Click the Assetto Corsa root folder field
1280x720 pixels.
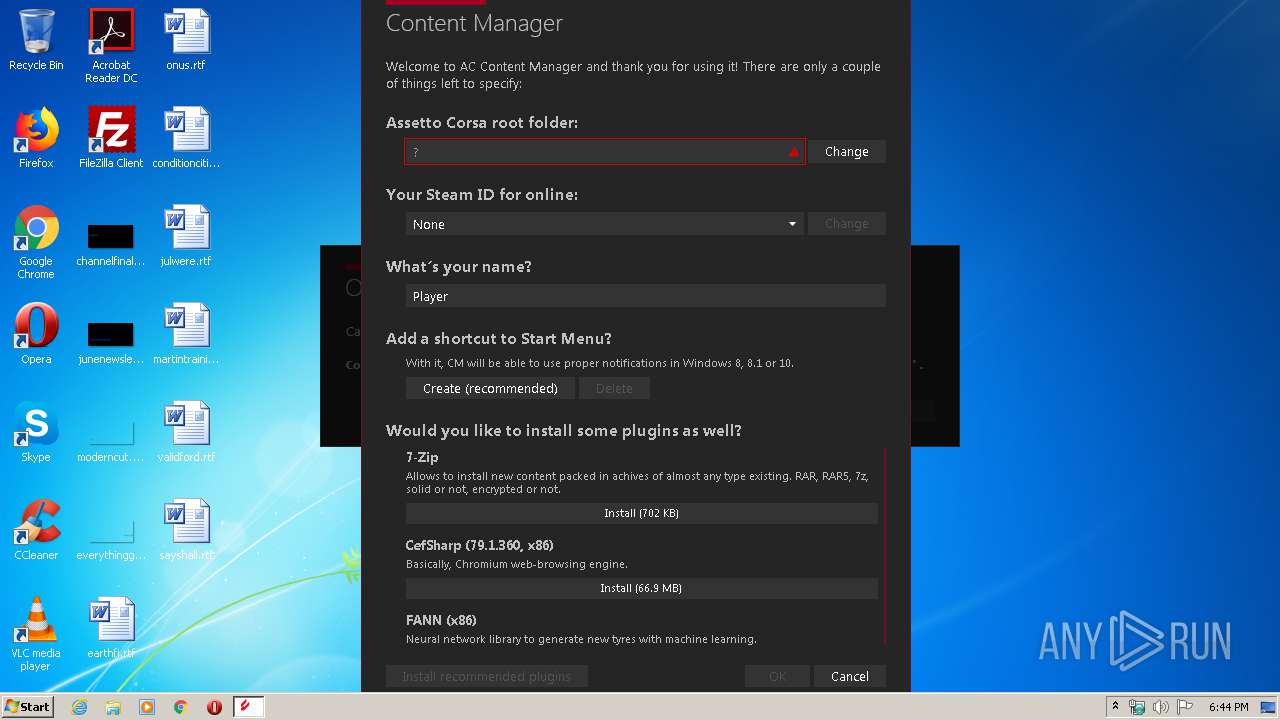604,152
